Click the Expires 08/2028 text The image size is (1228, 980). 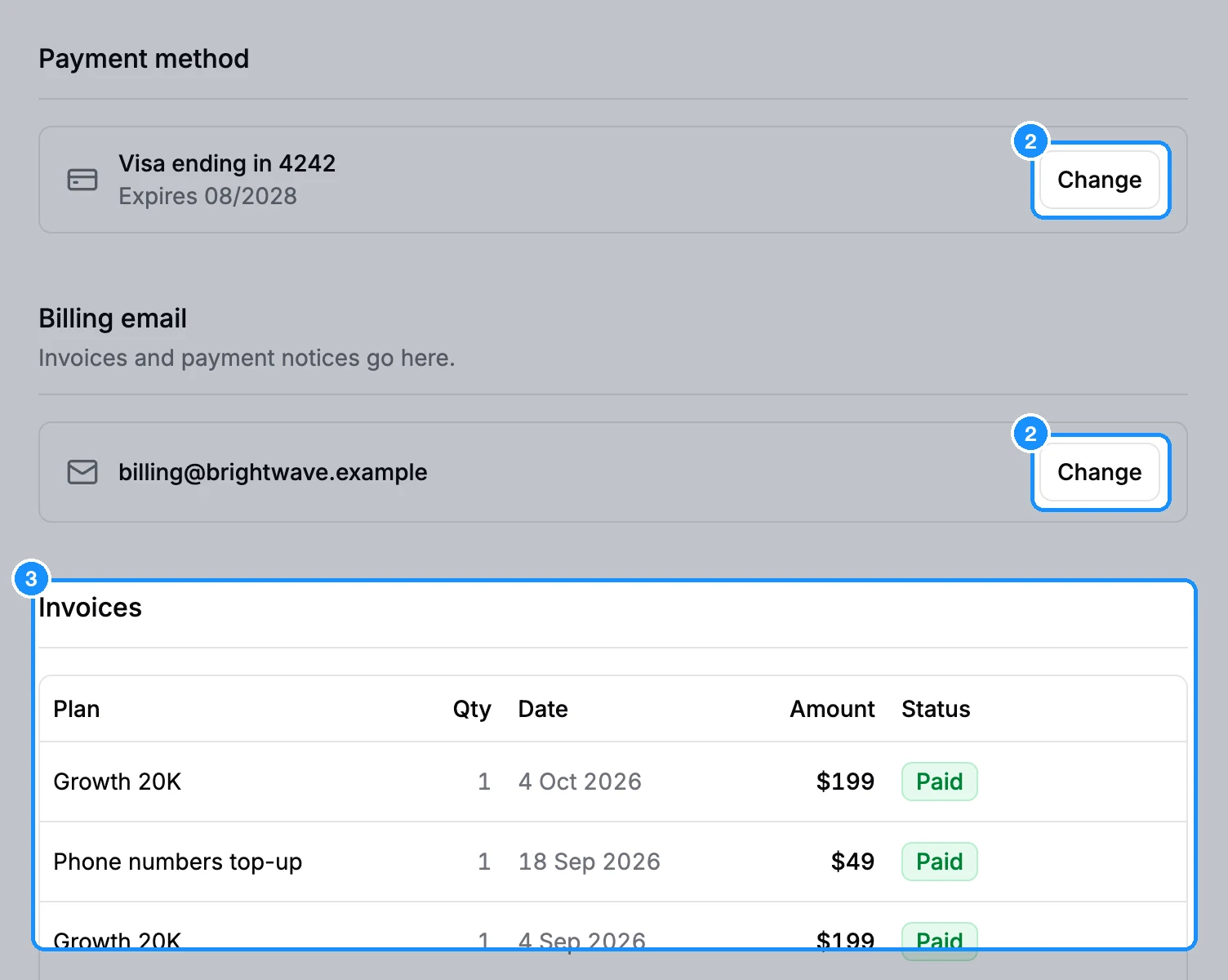[207, 196]
